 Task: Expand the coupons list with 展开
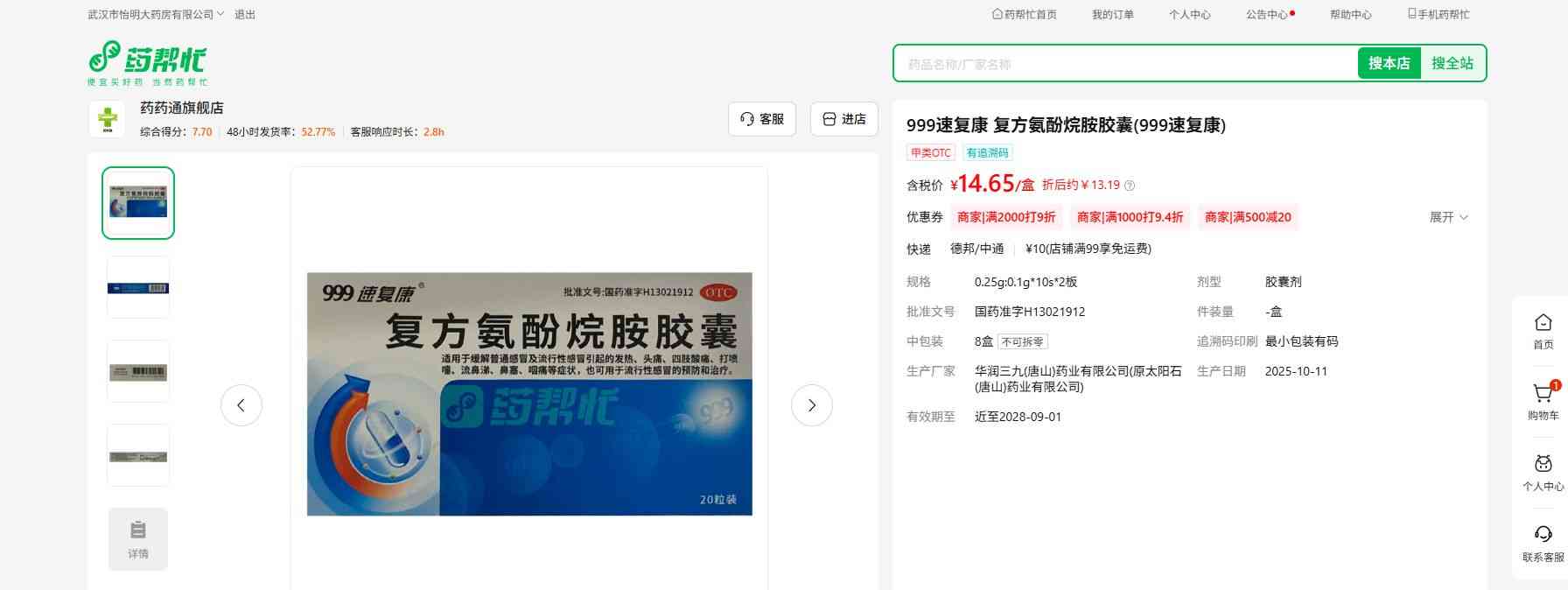point(1449,217)
